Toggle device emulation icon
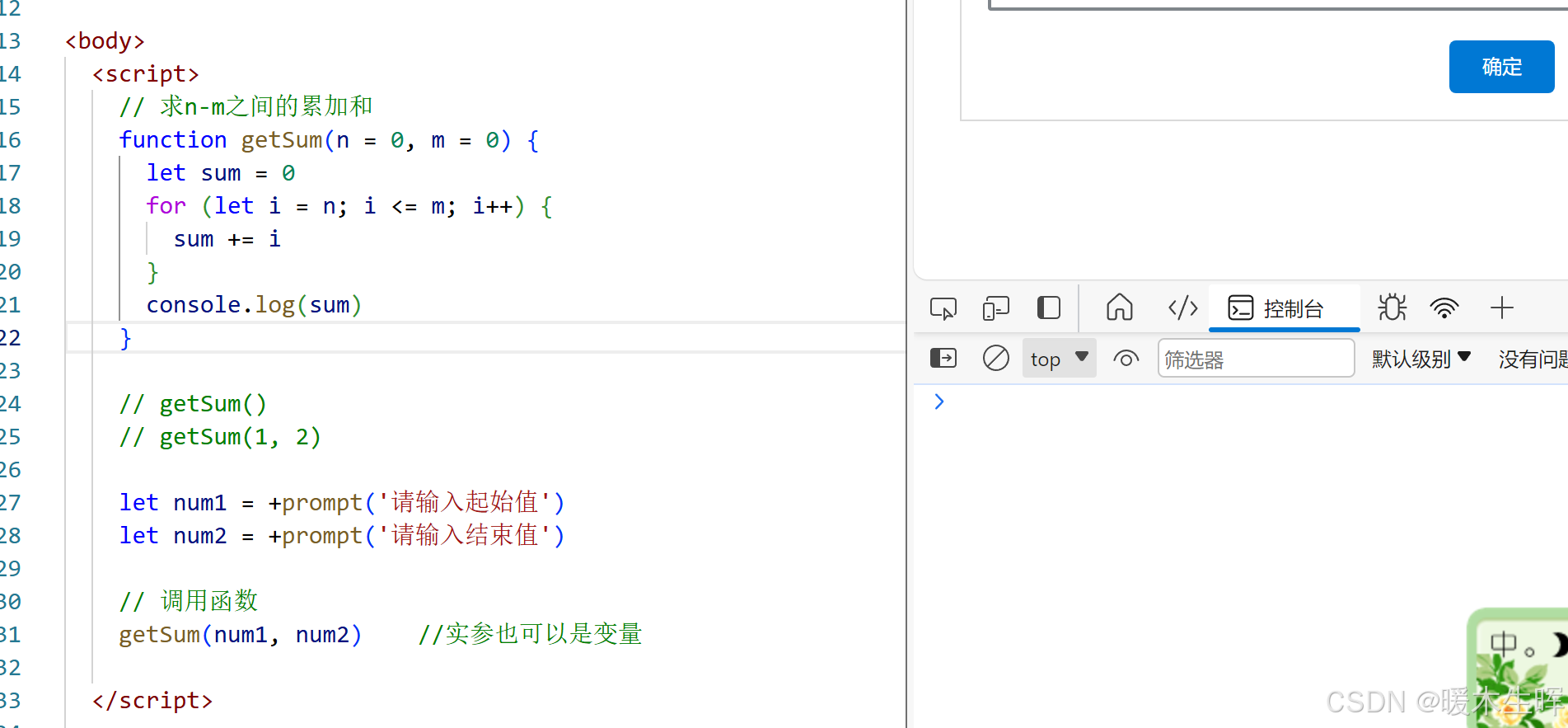The height and width of the screenshot is (728, 1568). pos(995,308)
